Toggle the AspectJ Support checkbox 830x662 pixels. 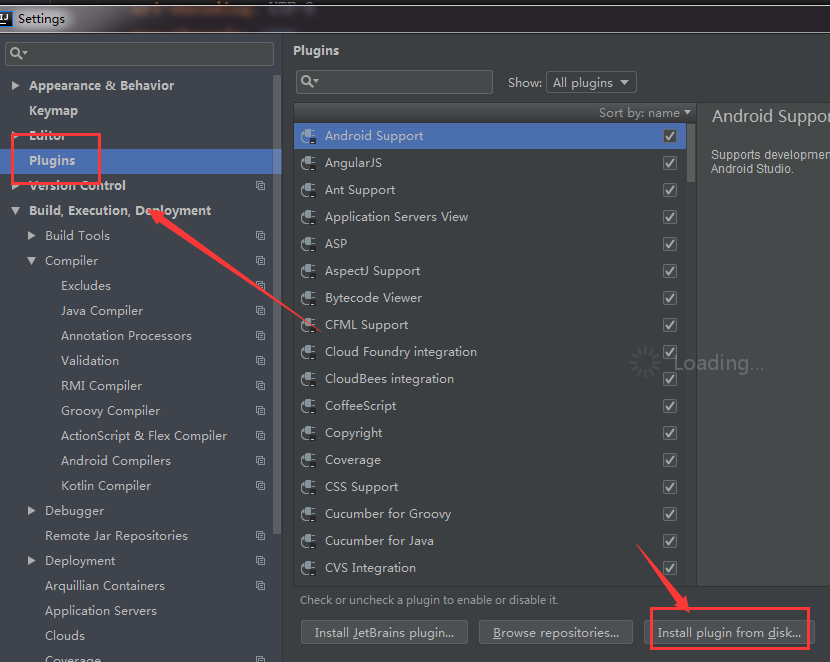pyautogui.click(x=670, y=271)
